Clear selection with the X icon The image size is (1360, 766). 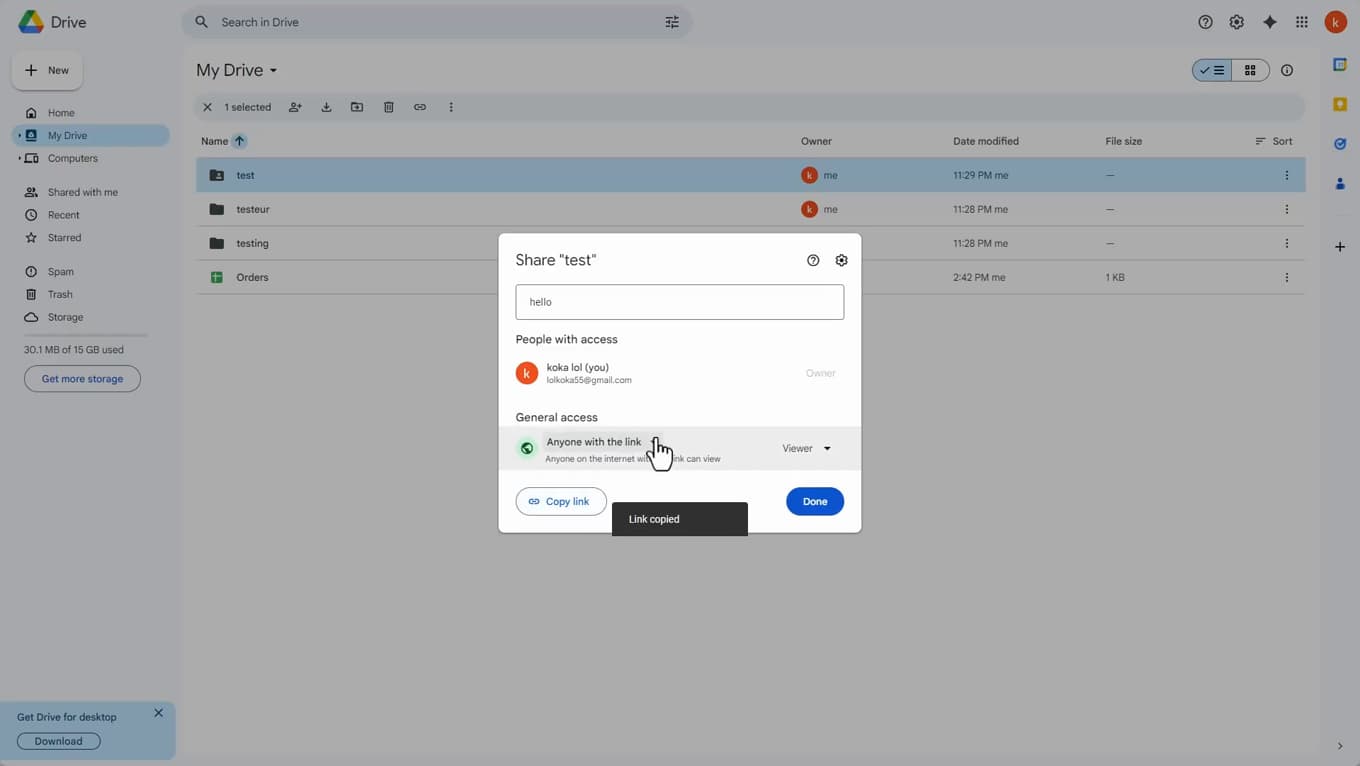coord(207,107)
